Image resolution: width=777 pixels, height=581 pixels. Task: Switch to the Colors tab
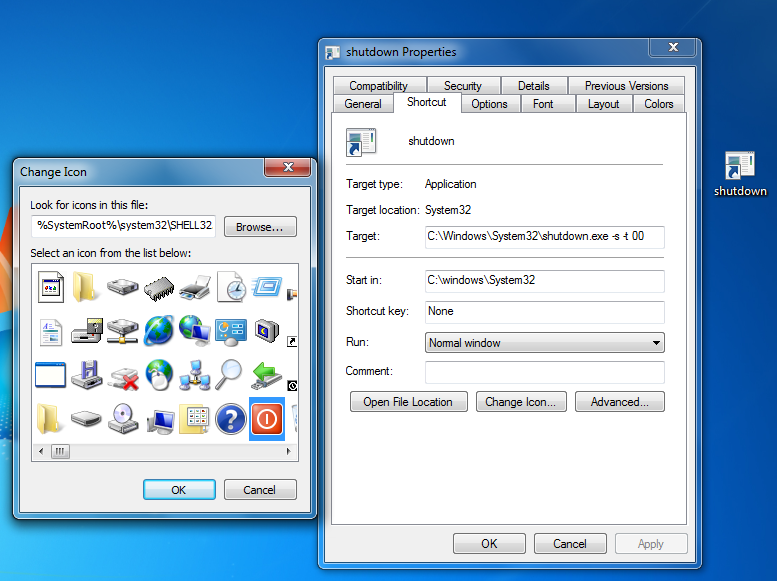[x=659, y=104]
